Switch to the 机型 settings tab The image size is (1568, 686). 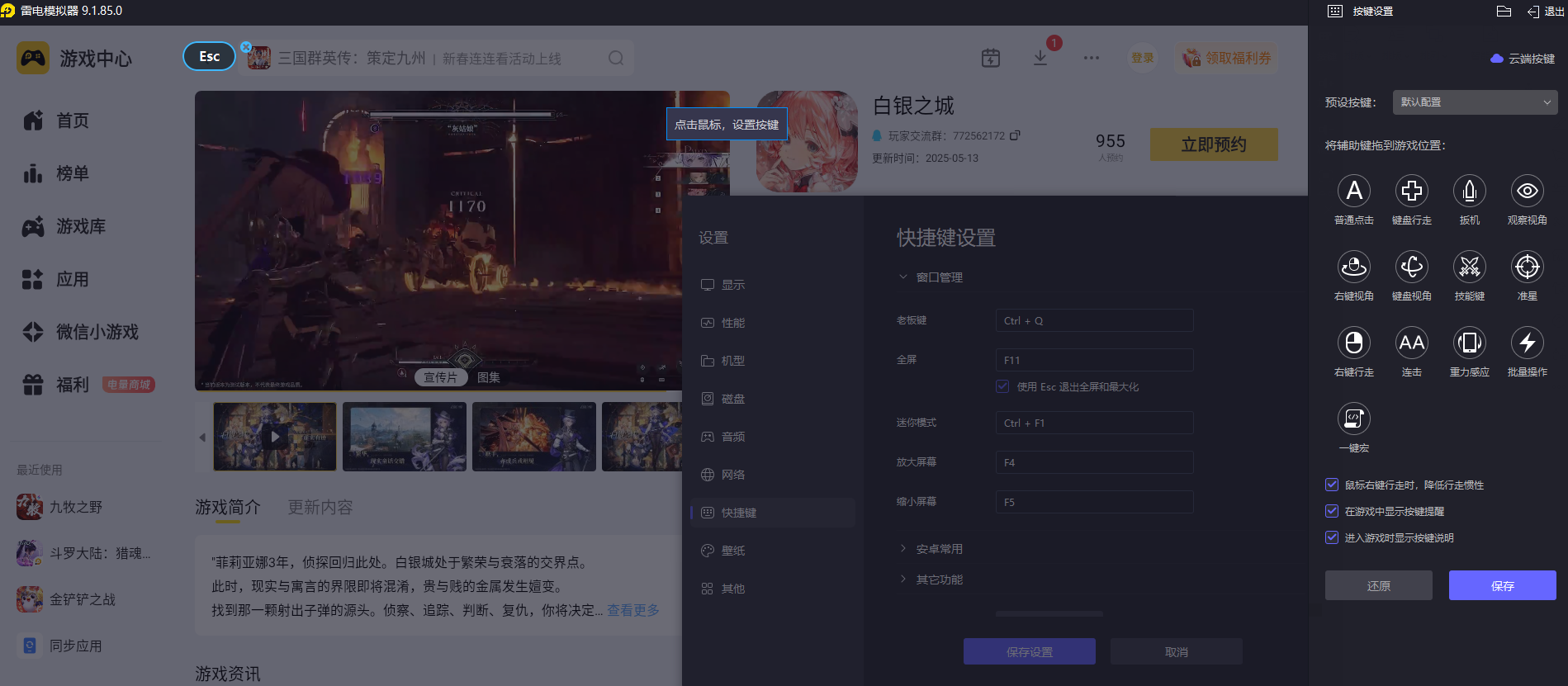tap(773, 361)
